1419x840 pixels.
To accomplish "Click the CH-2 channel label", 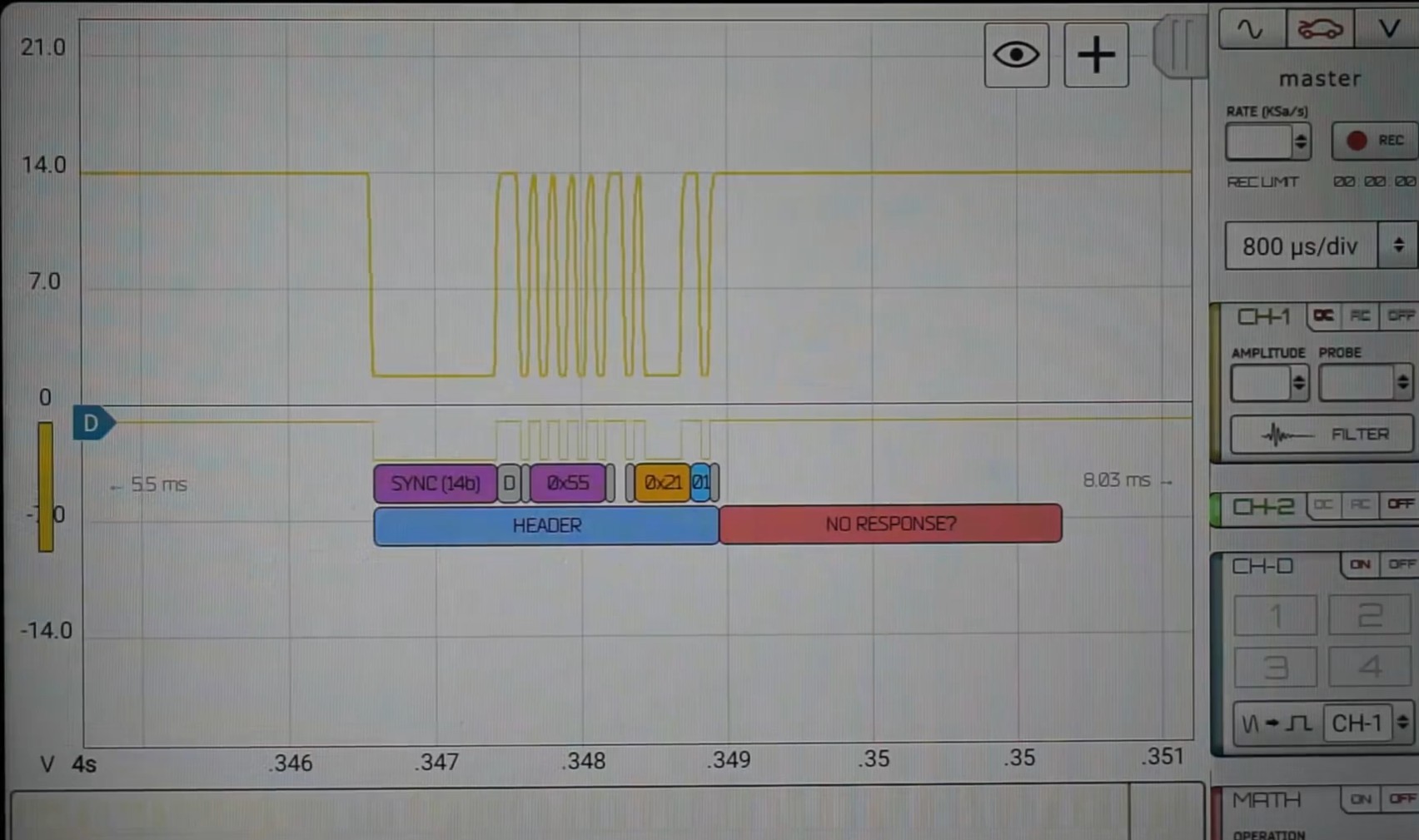I will click(x=1263, y=506).
